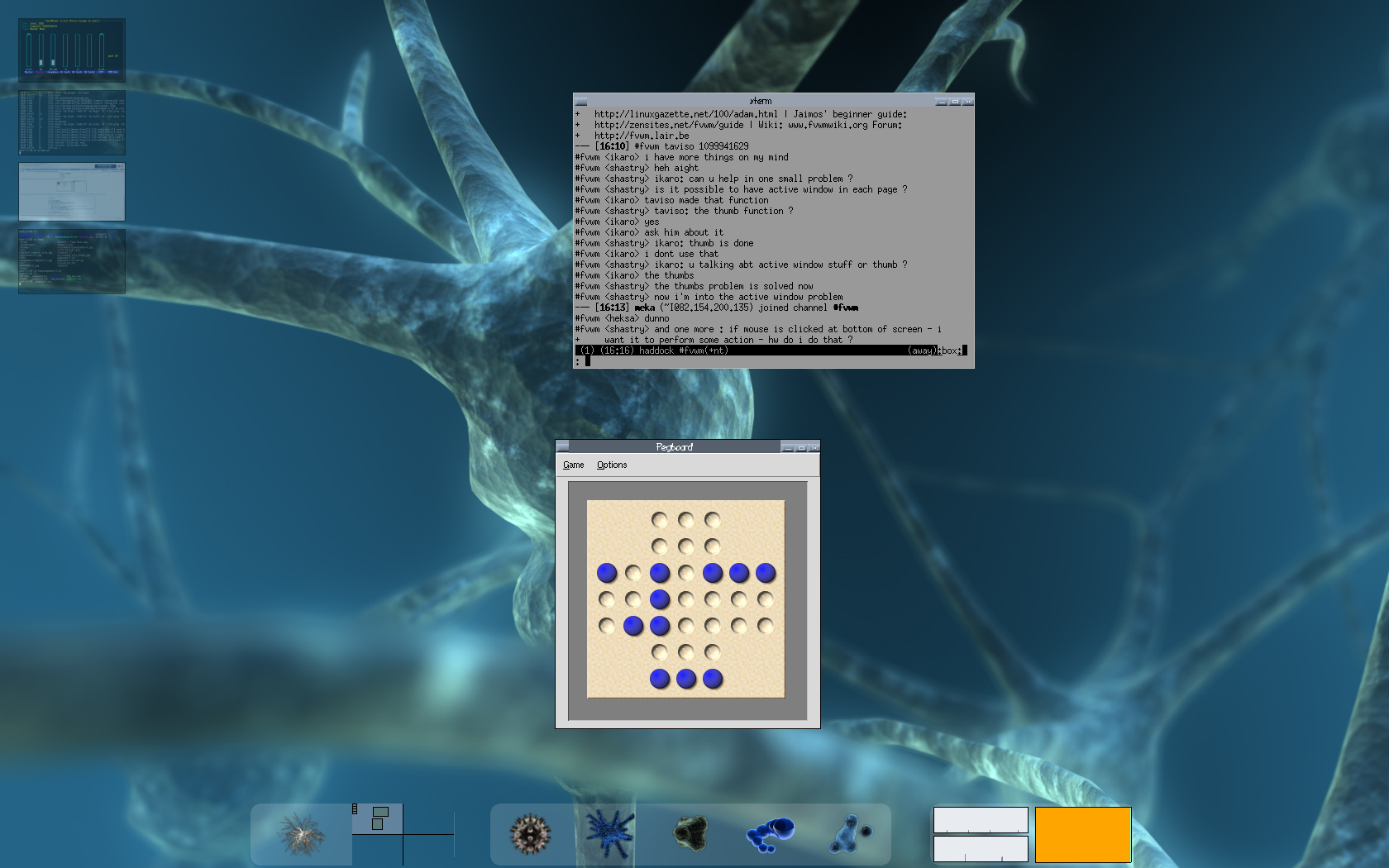Click the grey branching neuron dock icon
Screen dimensions: 1389x868
[301, 833]
